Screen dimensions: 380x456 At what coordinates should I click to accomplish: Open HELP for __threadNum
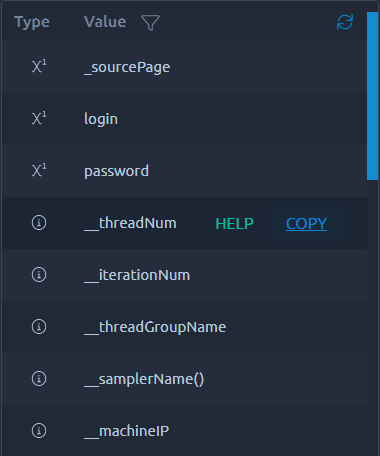click(234, 223)
